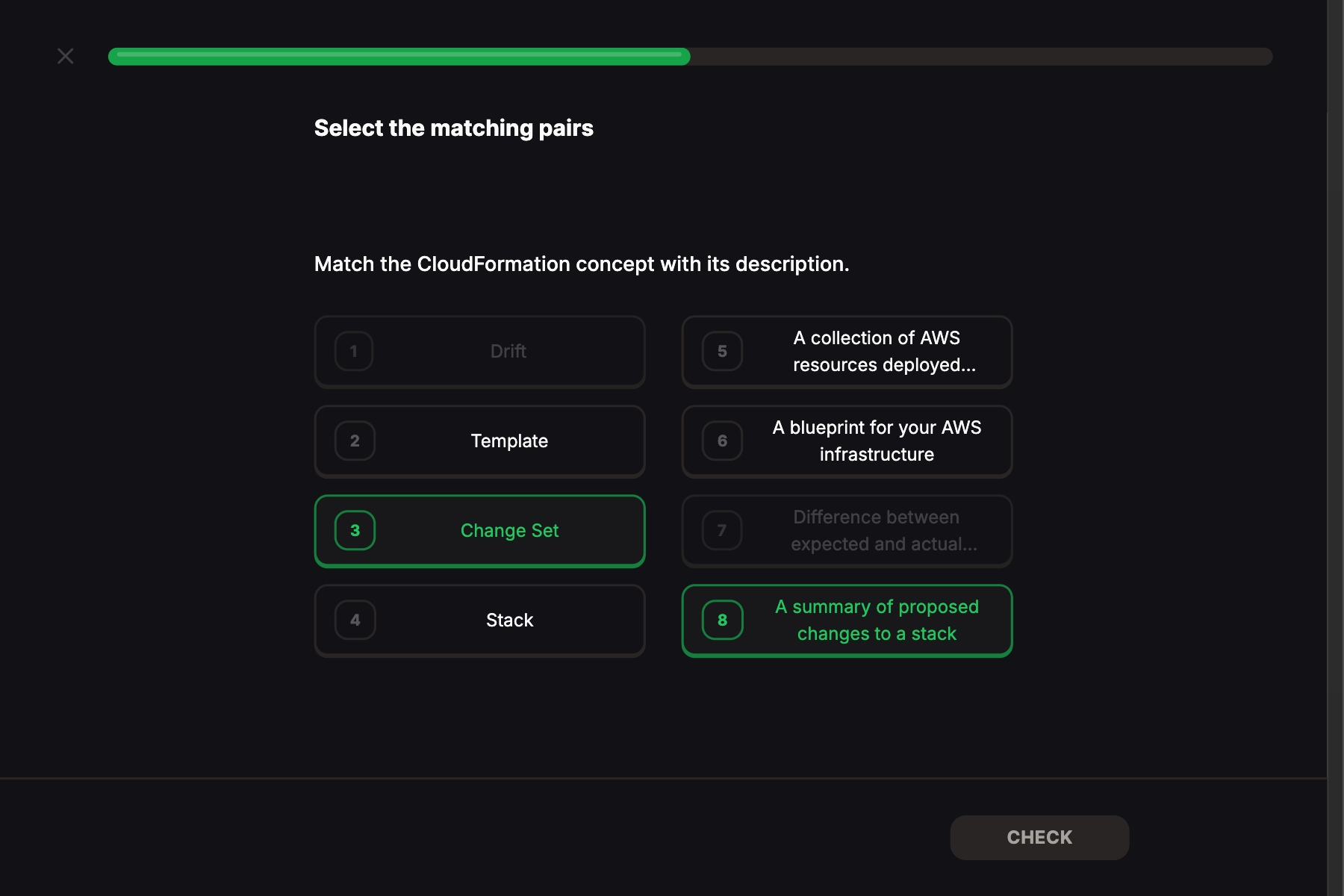Select the Template card
This screenshot has height=896, width=1344.
point(479,441)
